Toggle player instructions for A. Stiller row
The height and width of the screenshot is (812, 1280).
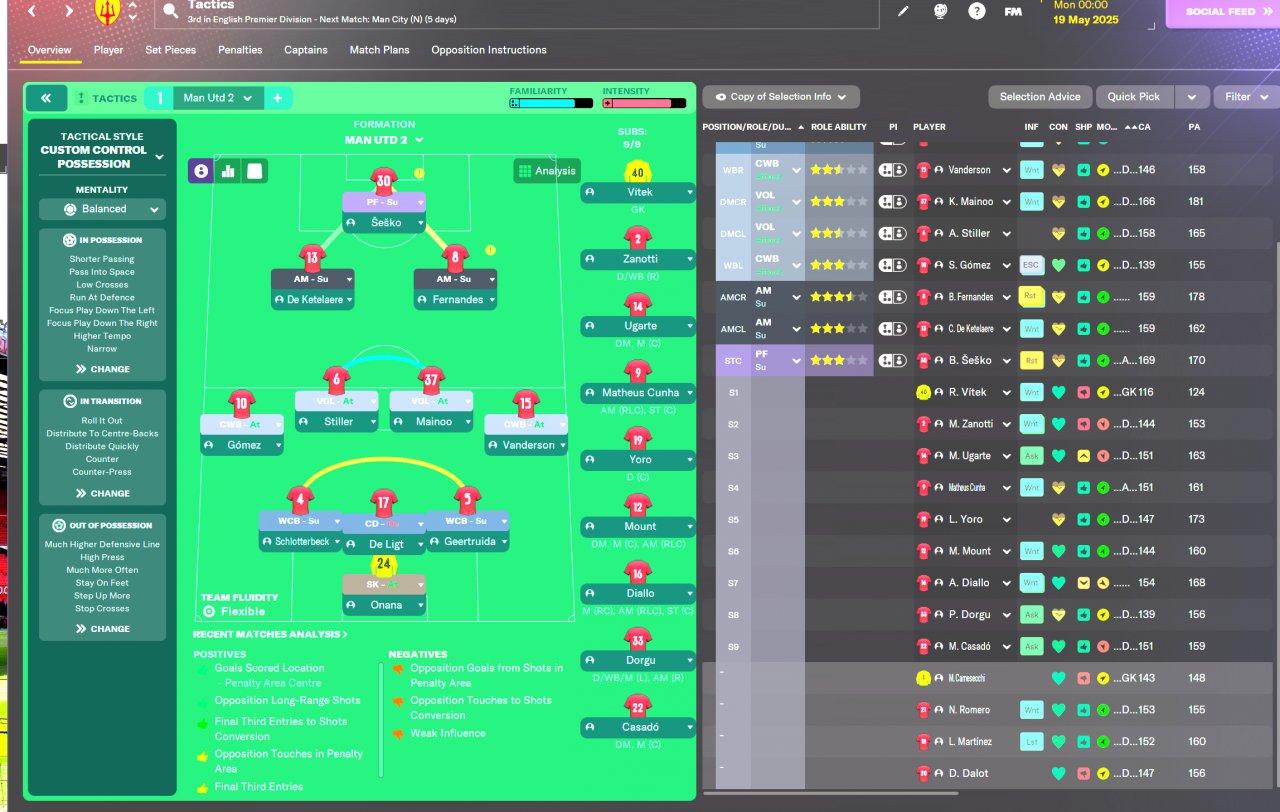892,233
